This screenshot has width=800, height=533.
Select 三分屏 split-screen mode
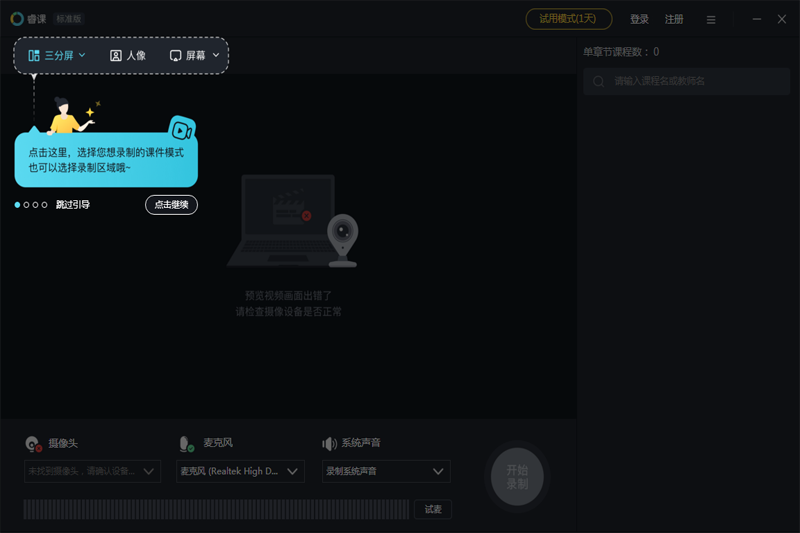pyautogui.click(x=57, y=56)
